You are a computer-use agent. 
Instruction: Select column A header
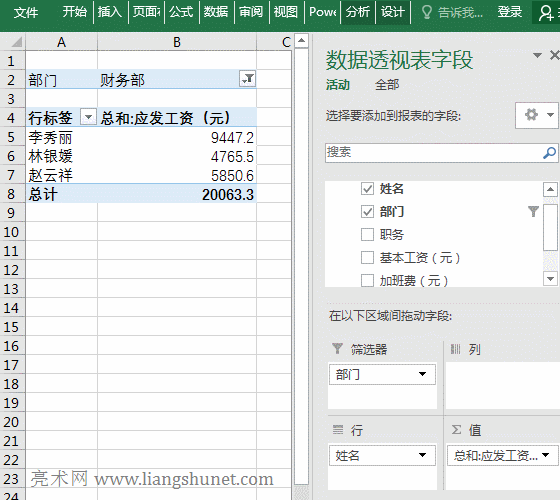(61, 42)
